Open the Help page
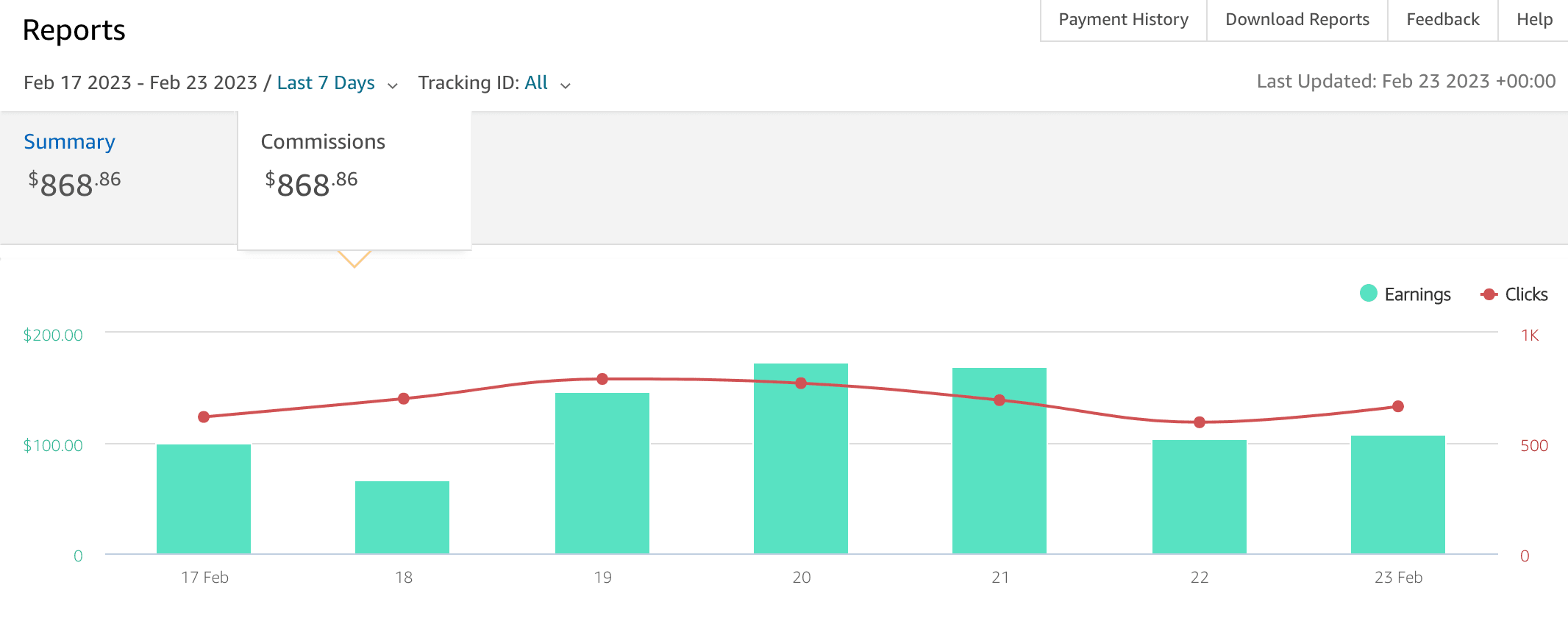 click(x=1534, y=20)
